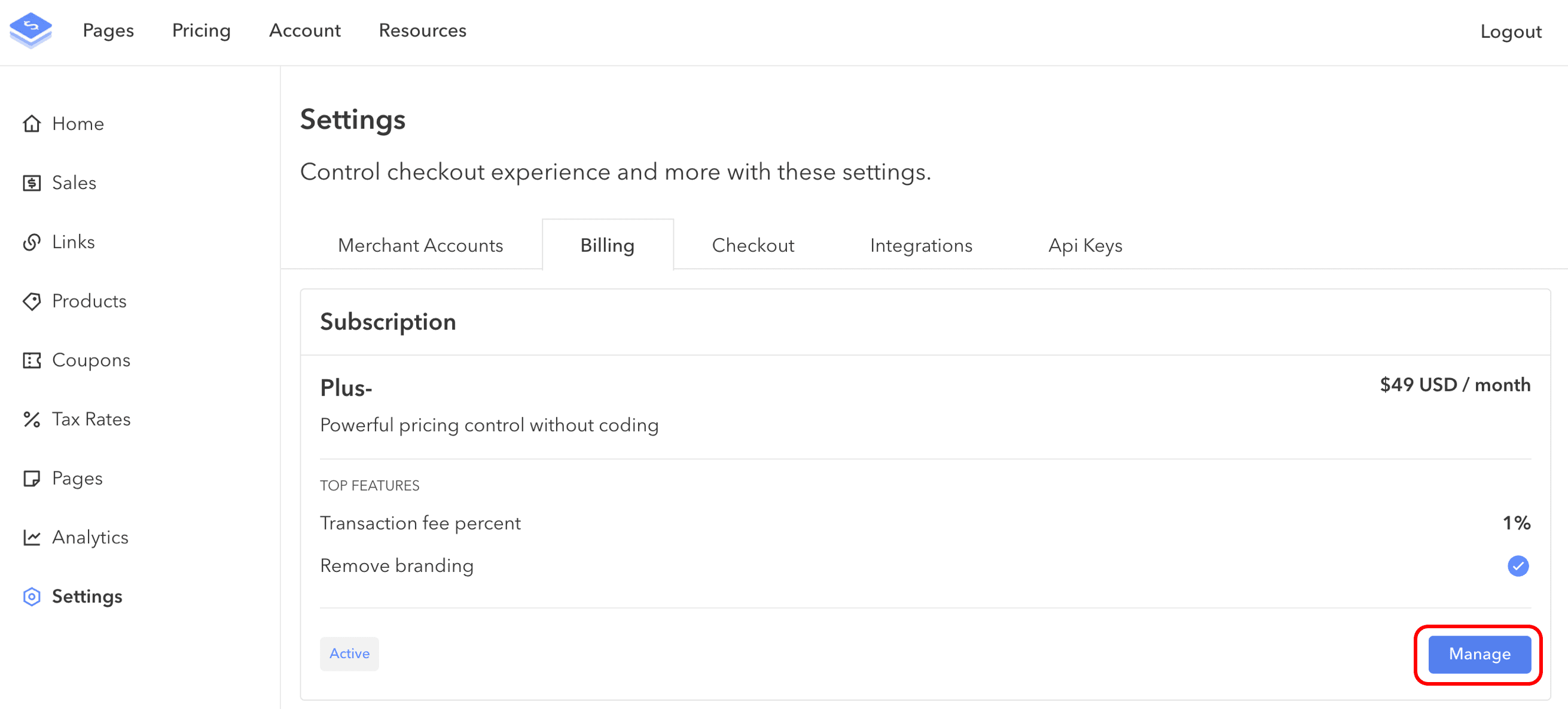Open the Resources menu item
This screenshot has height=709, width=1568.
422,31
